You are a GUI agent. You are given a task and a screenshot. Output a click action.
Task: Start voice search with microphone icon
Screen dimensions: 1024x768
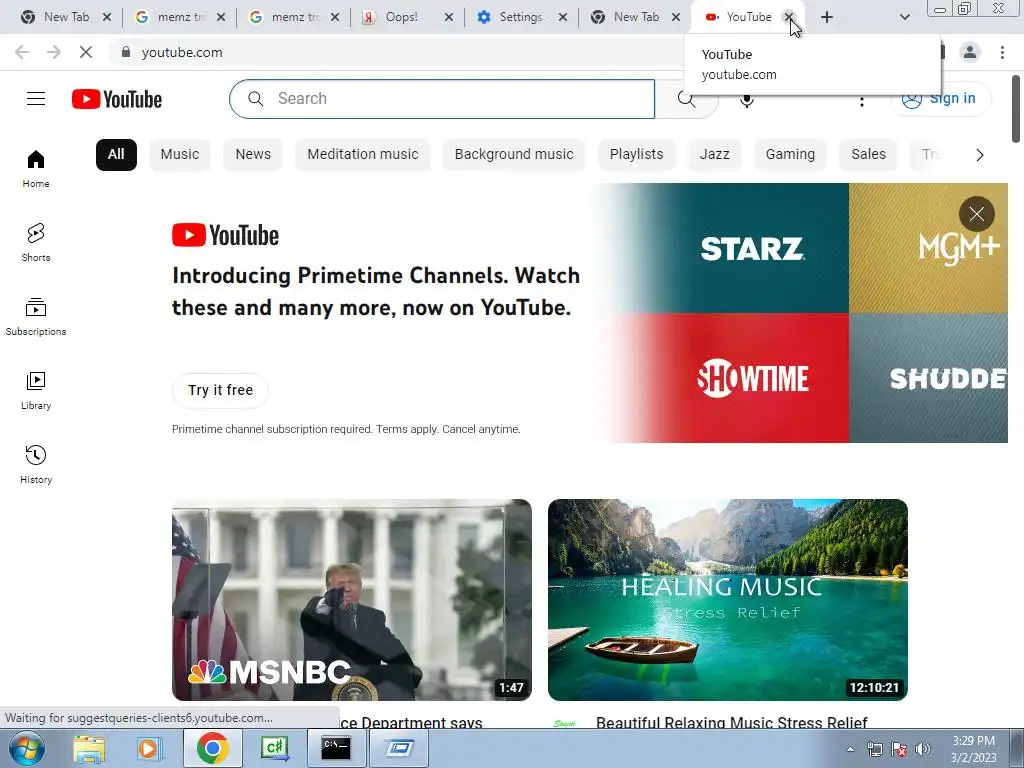click(746, 99)
